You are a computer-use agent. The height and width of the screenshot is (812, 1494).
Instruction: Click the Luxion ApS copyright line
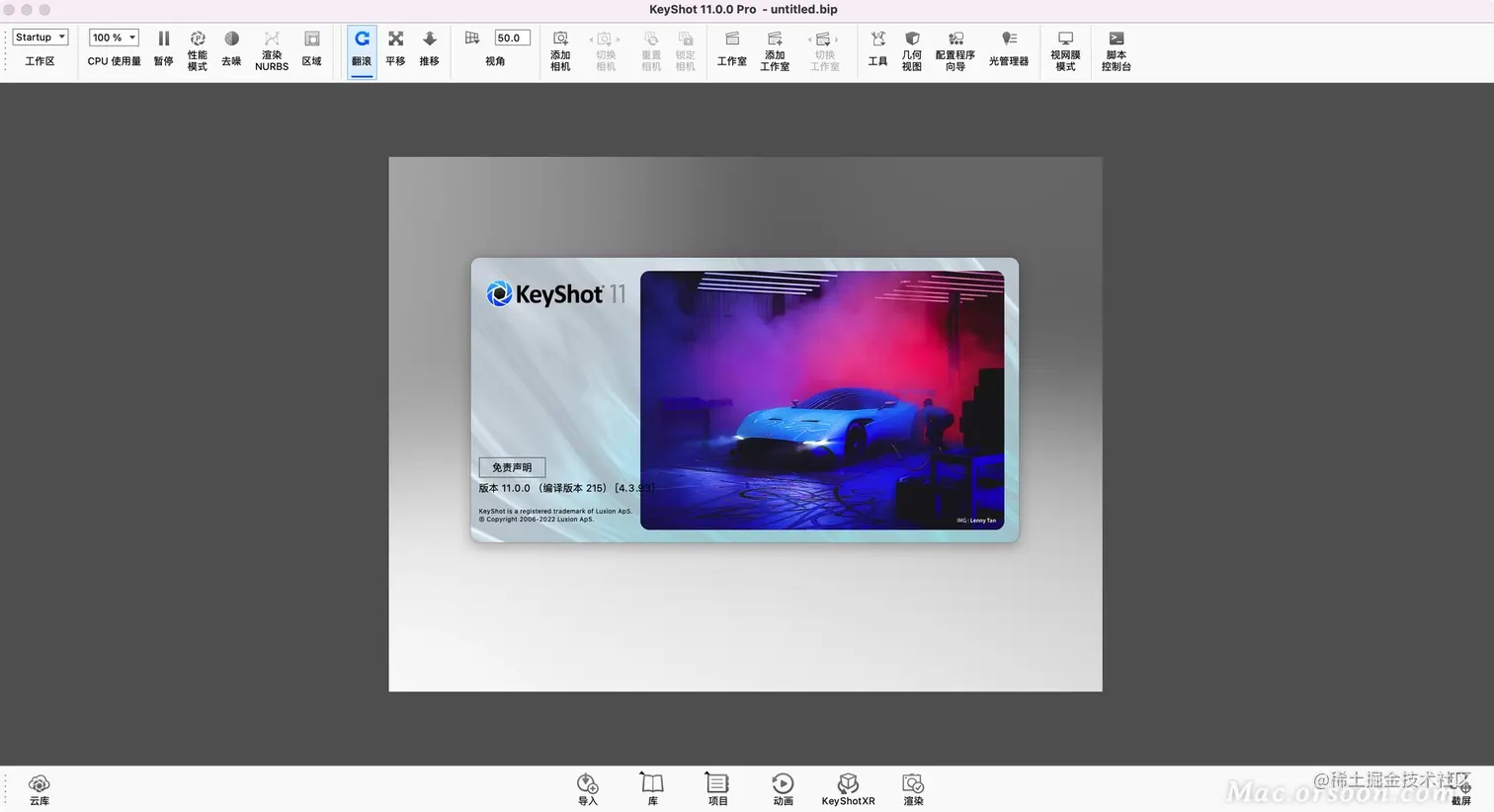[x=537, y=519]
